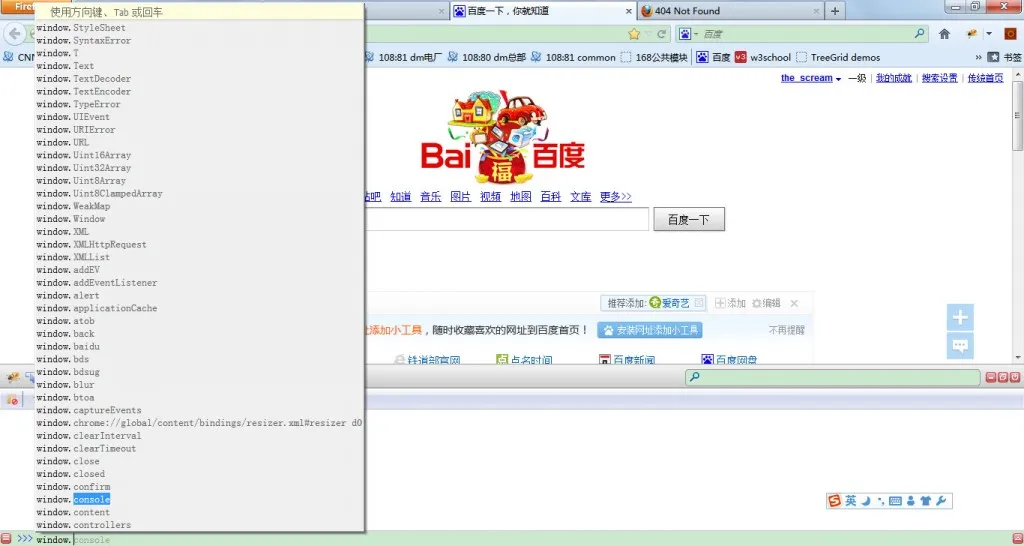Open the 文库 link
1024x546 pixels.
tap(581, 197)
